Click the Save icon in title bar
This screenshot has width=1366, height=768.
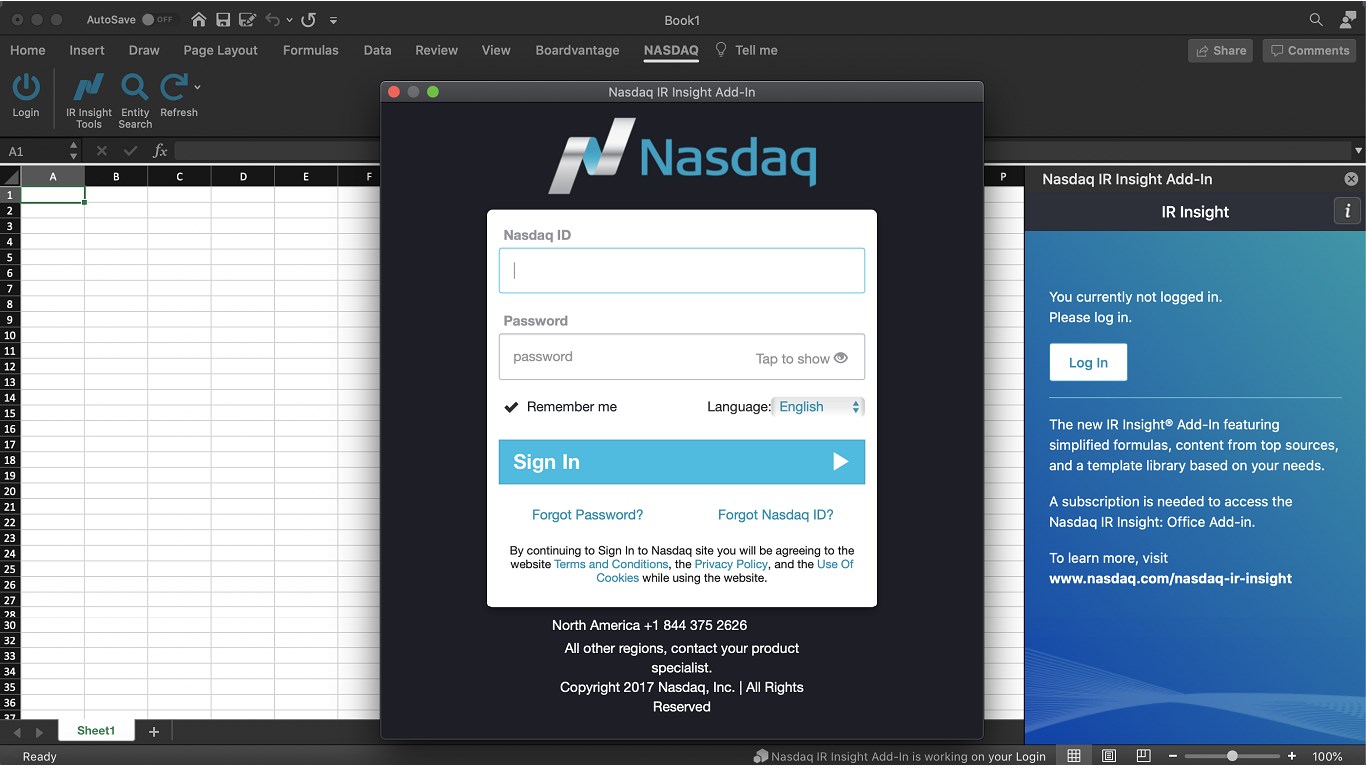click(x=223, y=20)
